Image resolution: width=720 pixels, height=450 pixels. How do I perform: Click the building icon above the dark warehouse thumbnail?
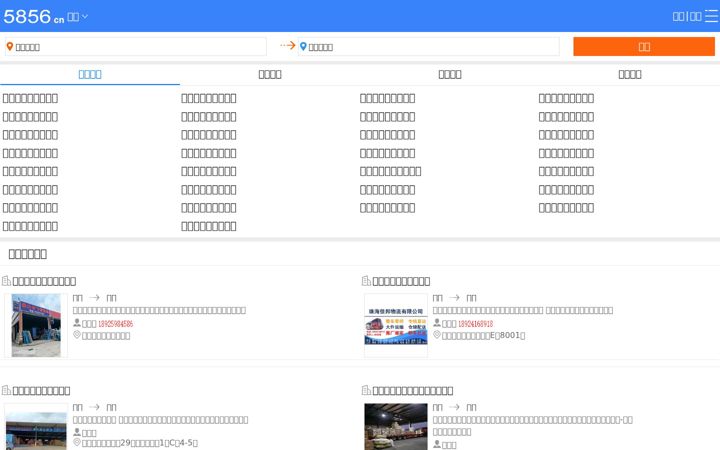pyautogui.click(x=366, y=390)
